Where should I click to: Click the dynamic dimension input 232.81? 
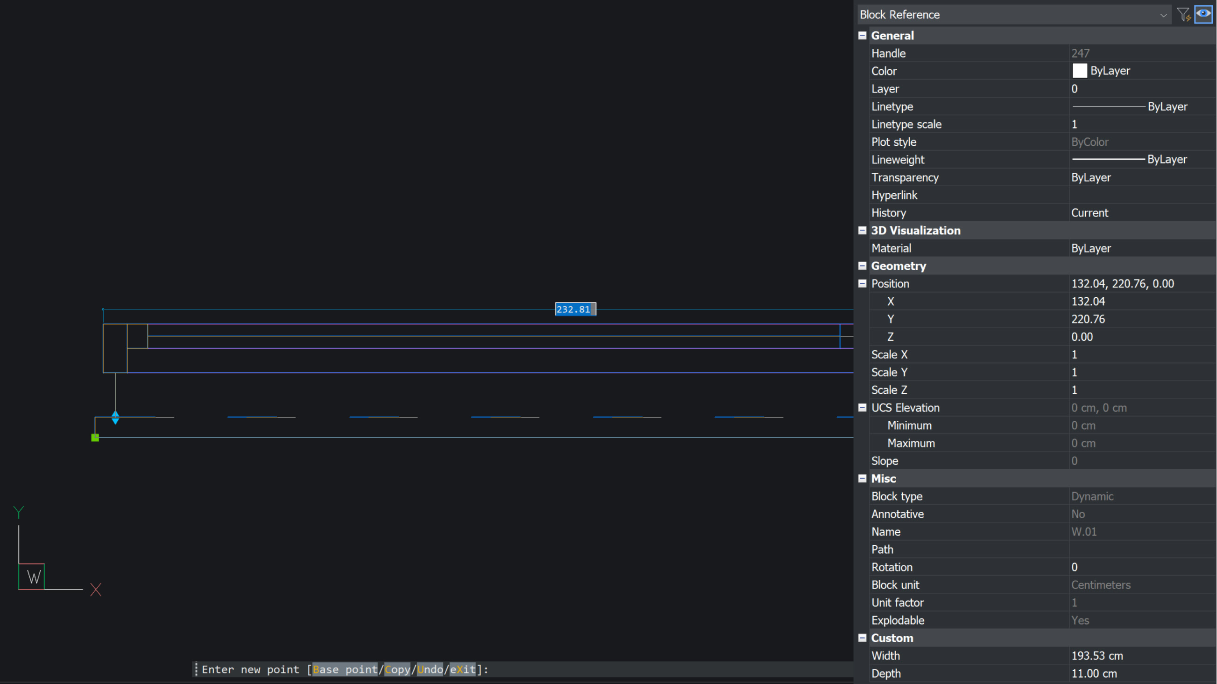click(x=575, y=310)
